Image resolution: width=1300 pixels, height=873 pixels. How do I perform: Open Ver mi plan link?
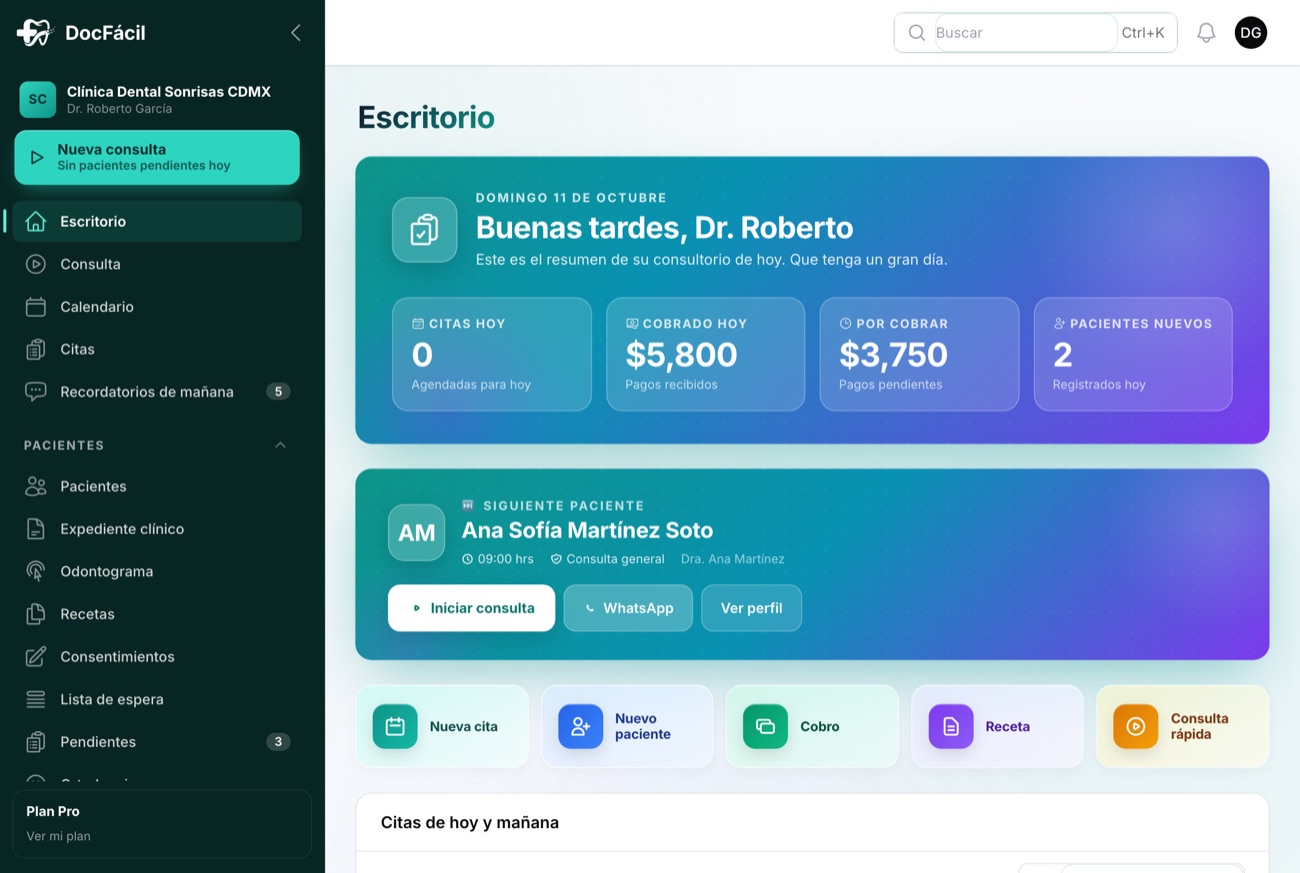(58, 836)
